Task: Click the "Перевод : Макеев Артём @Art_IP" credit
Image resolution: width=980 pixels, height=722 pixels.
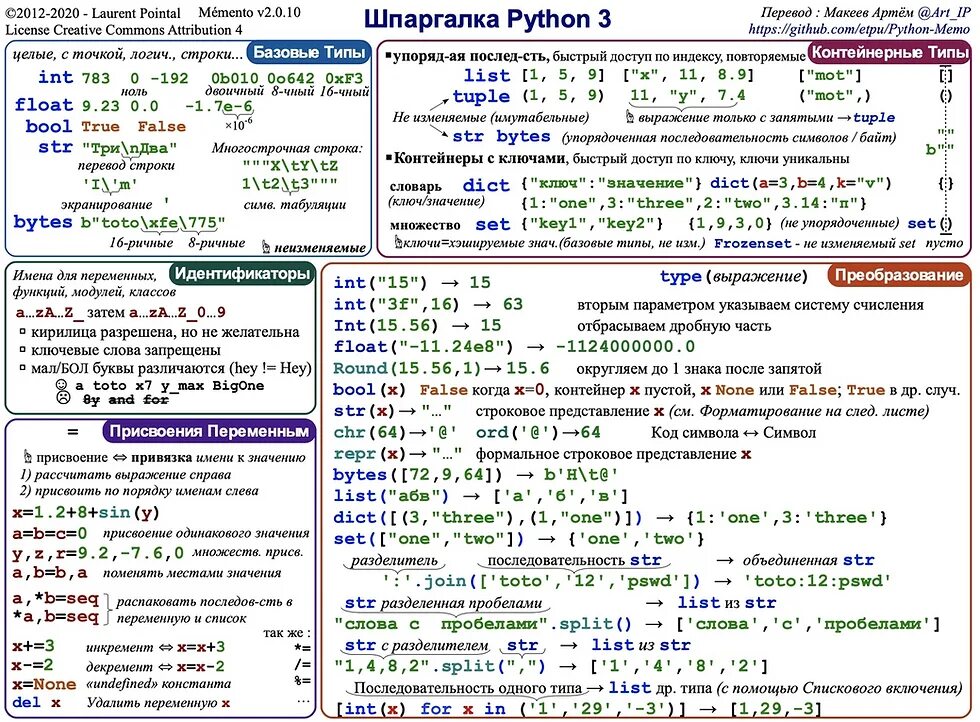Action: (865, 13)
